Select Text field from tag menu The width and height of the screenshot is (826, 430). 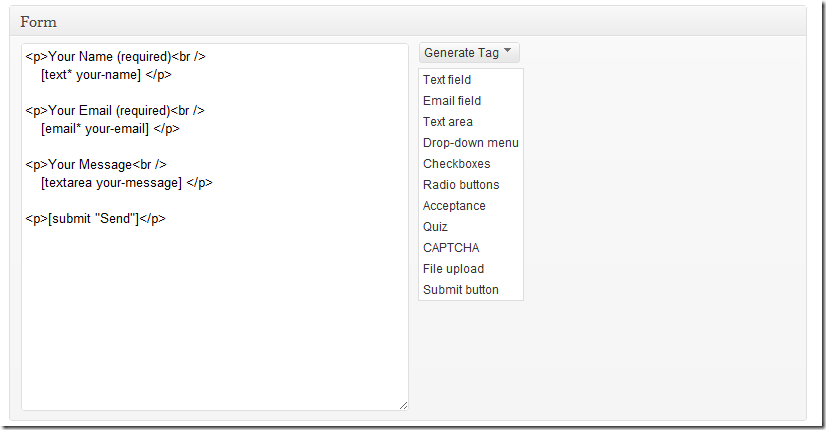[447, 80]
